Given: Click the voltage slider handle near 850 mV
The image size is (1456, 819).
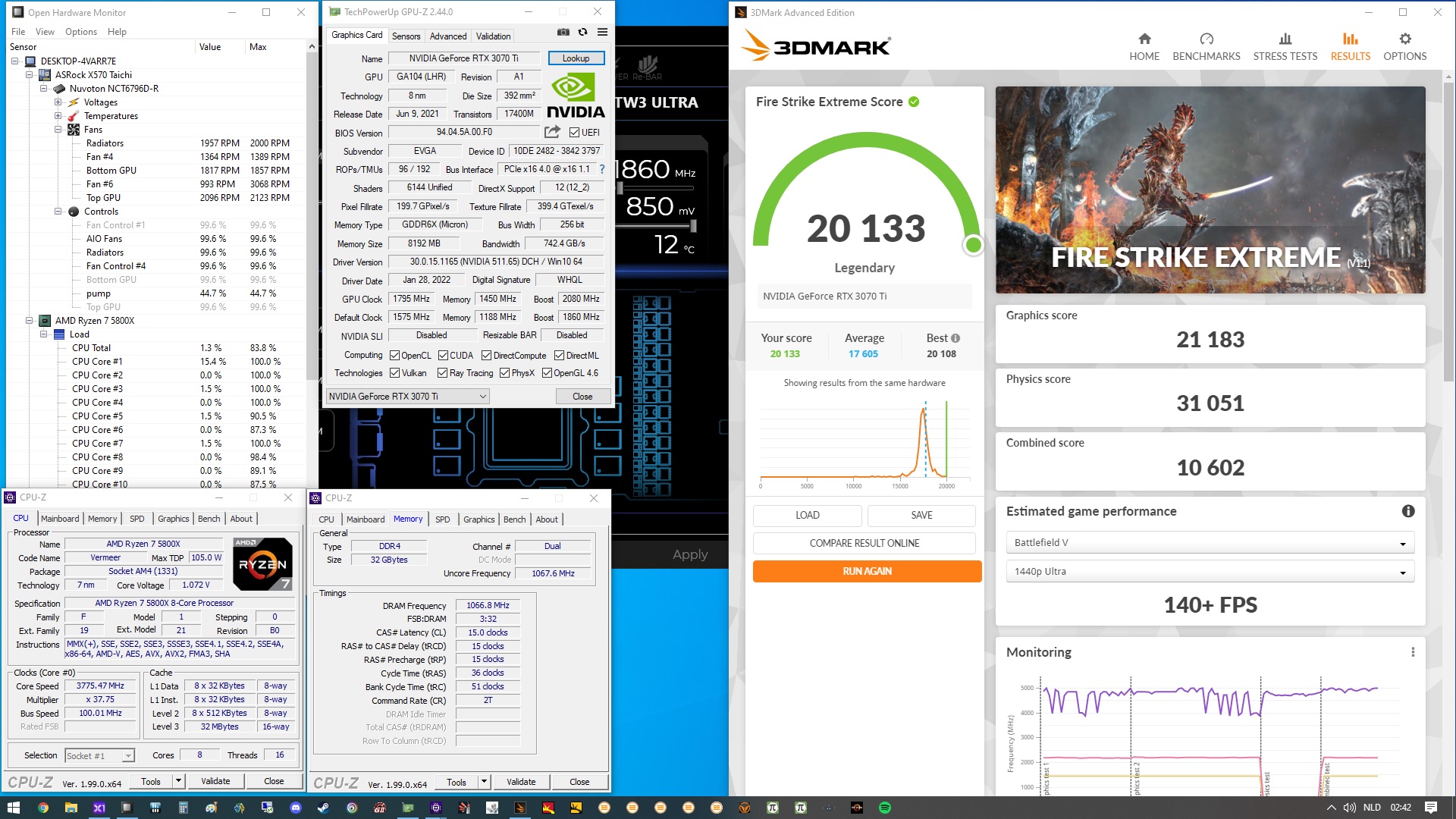Looking at the screenshot, I should point(693,225).
